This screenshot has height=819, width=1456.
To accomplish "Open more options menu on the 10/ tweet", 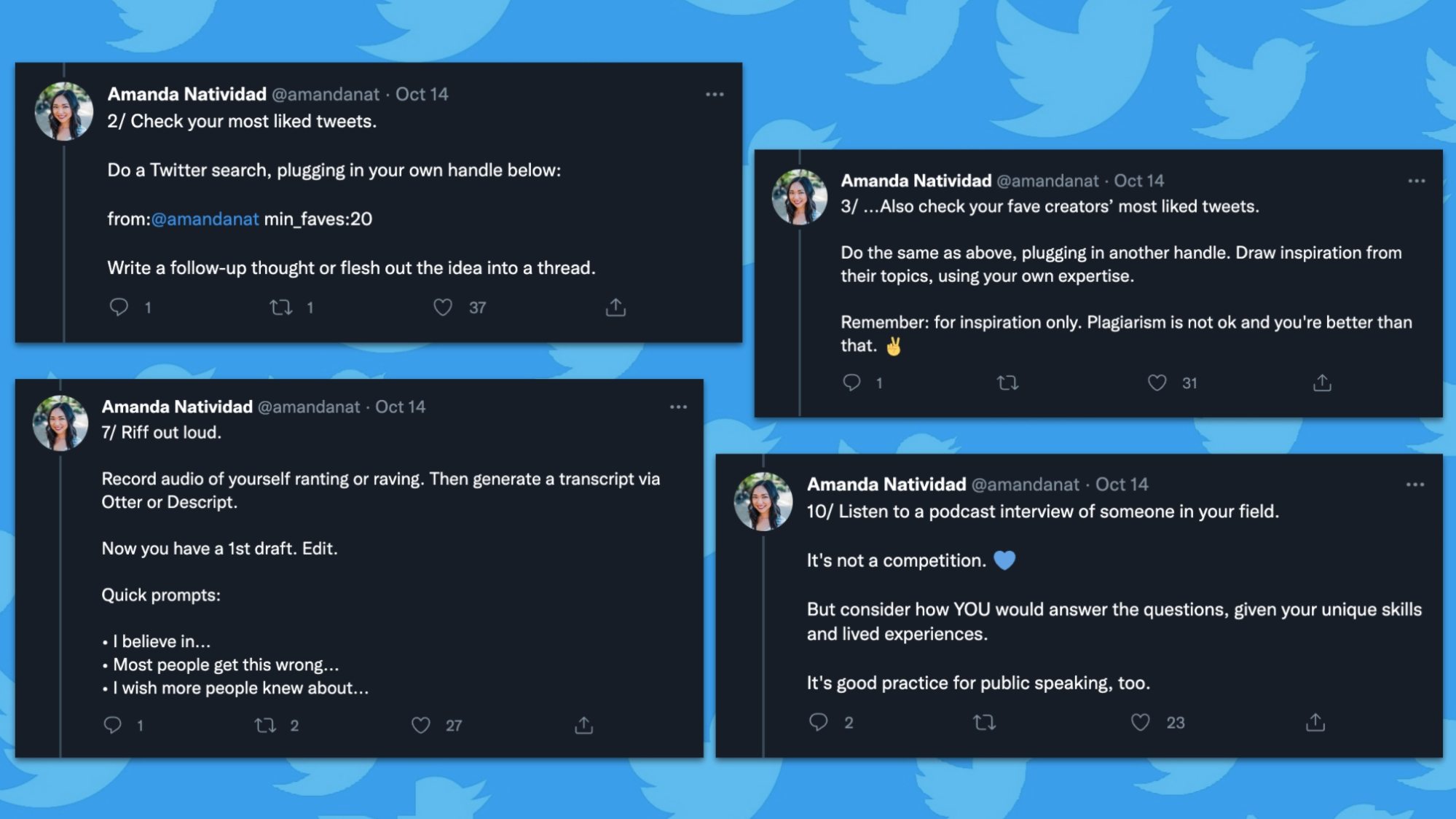I will coord(1414,485).
